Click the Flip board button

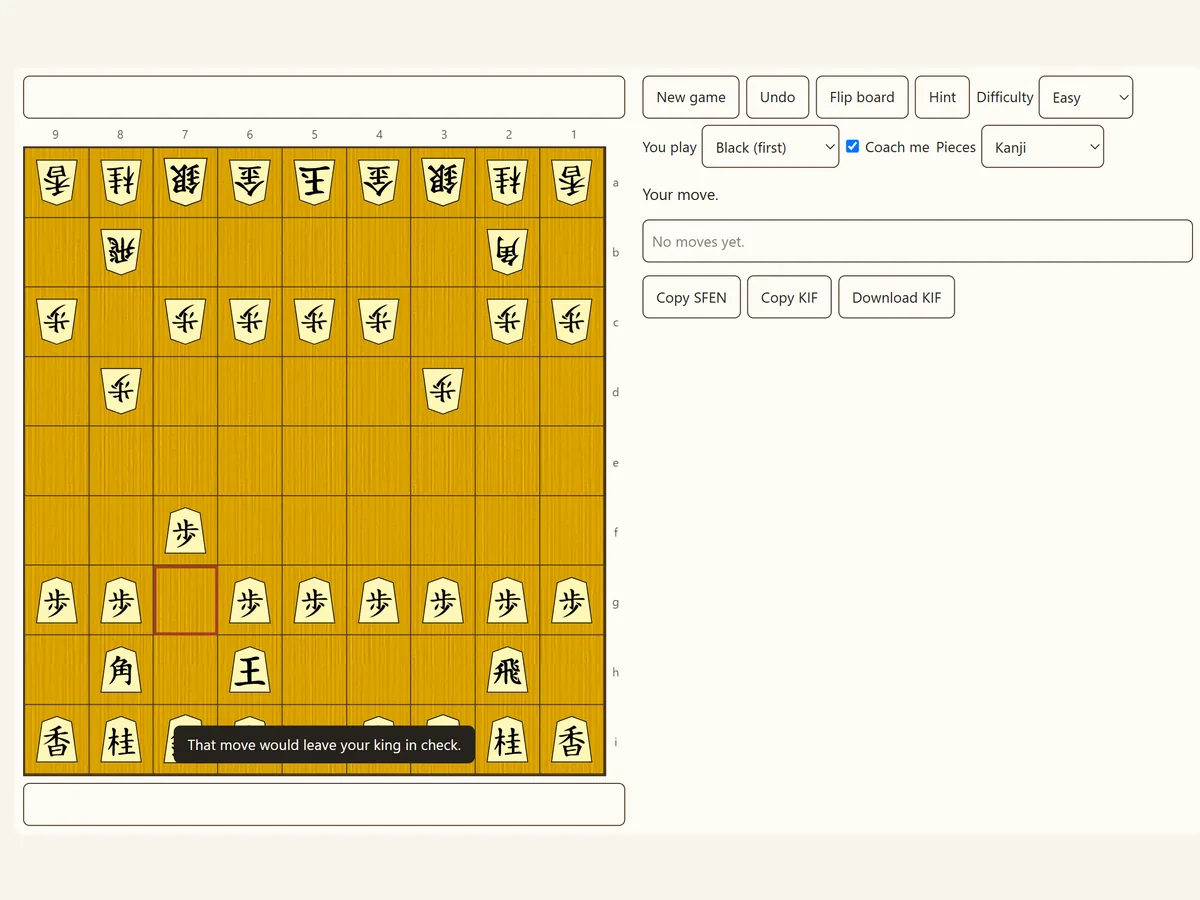click(x=862, y=97)
